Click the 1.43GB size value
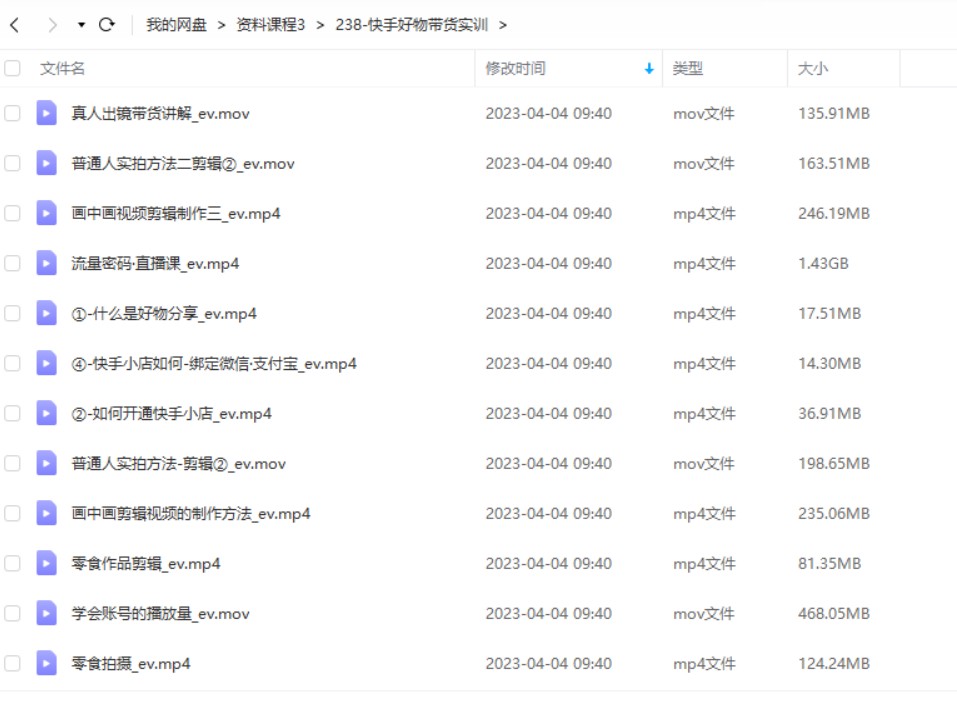 tap(823, 263)
